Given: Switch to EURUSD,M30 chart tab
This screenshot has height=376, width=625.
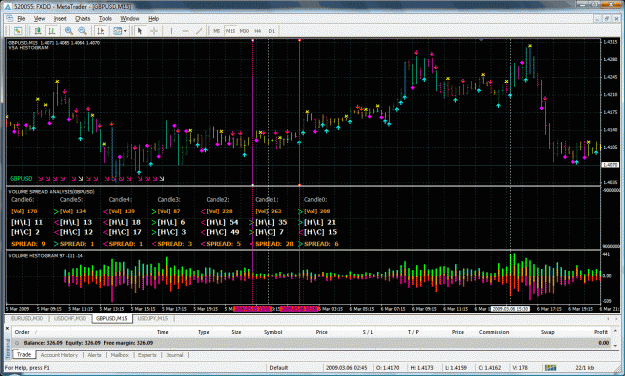Looking at the screenshot, I should 27,319.
